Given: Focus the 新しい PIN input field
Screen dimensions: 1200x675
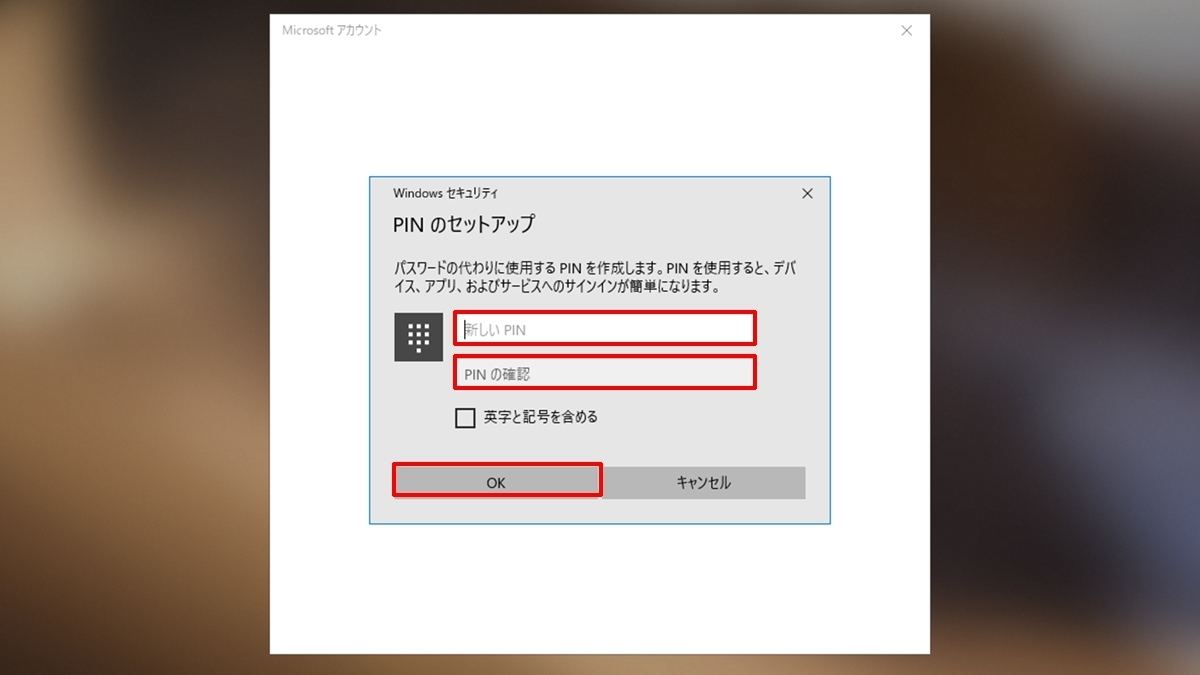Looking at the screenshot, I should 604,328.
